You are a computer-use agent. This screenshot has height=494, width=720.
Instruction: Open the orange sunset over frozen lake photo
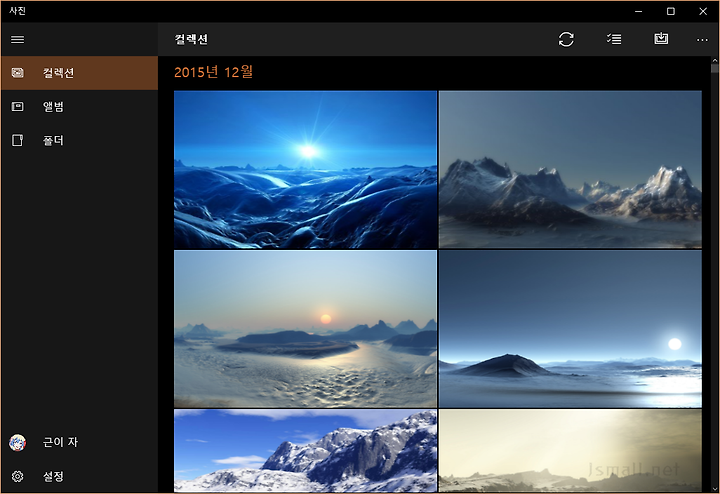[x=305, y=329]
